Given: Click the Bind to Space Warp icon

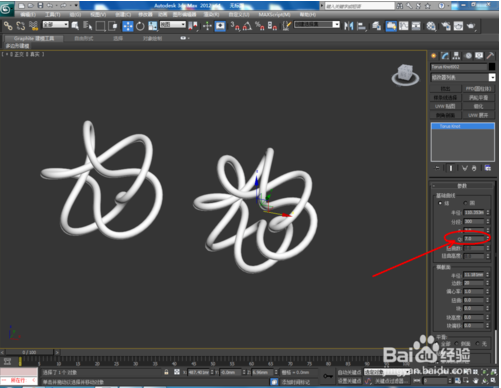Looking at the screenshot, I should (x=33, y=26).
